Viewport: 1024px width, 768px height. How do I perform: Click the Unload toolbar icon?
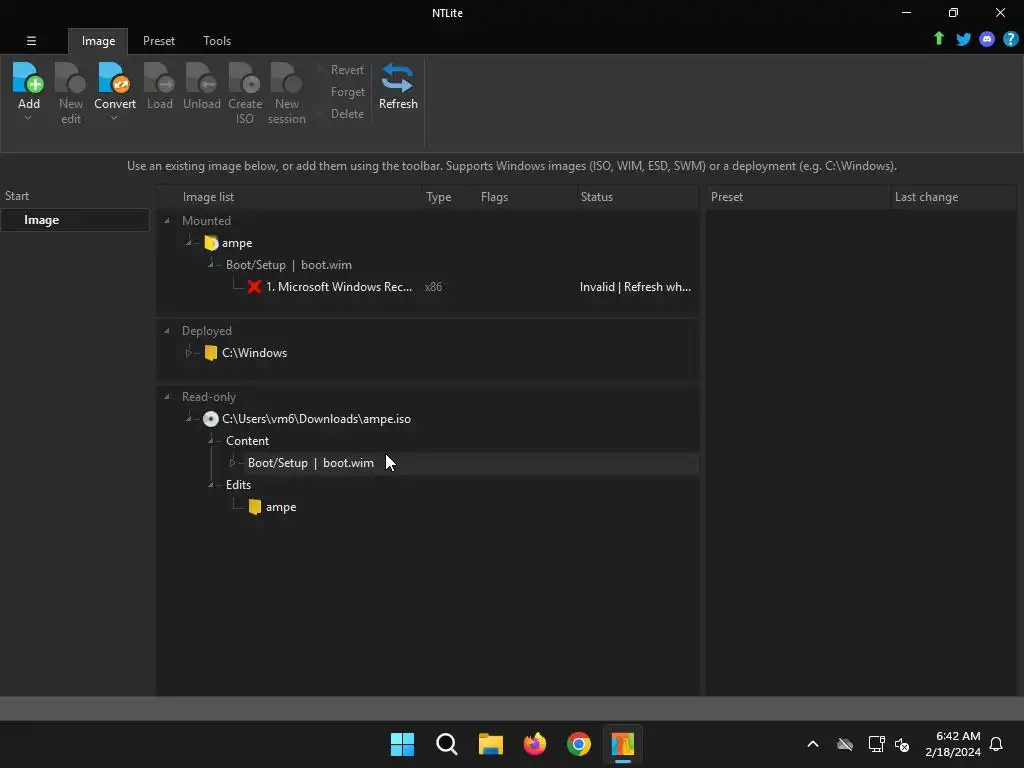[201, 77]
